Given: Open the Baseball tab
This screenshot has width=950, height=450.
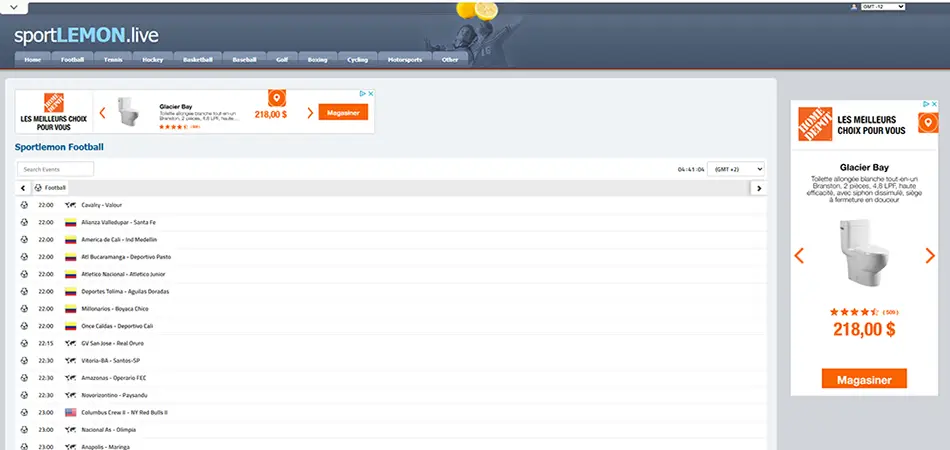Looking at the screenshot, I should click(x=244, y=59).
